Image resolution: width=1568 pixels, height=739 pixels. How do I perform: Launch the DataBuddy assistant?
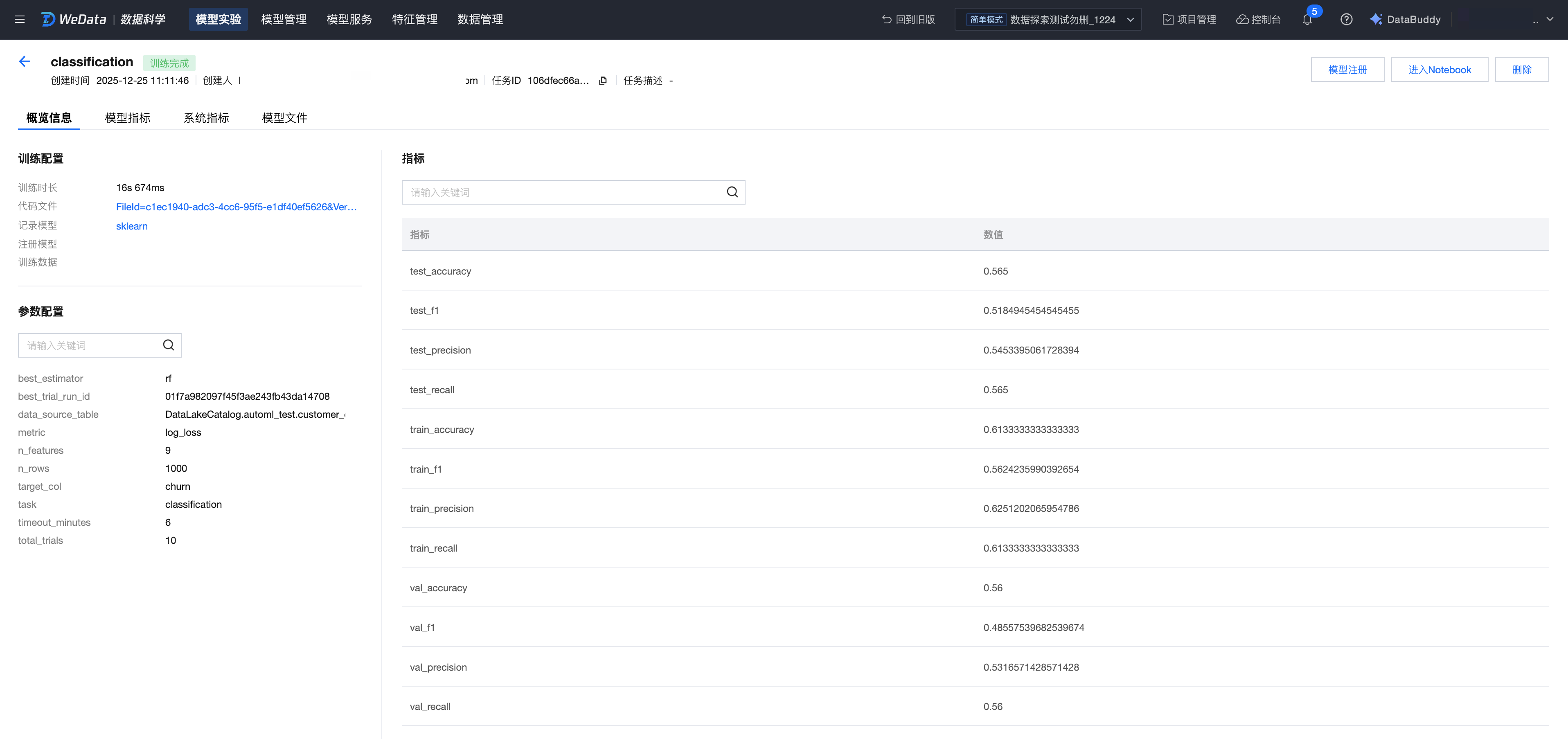click(1406, 20)
